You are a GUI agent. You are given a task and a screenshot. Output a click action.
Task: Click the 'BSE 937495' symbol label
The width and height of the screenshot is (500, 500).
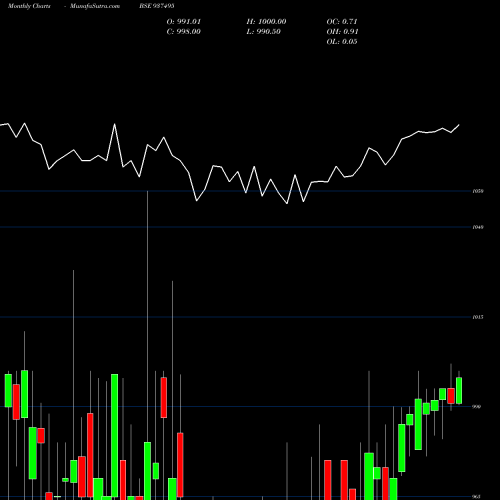(157, 6)
